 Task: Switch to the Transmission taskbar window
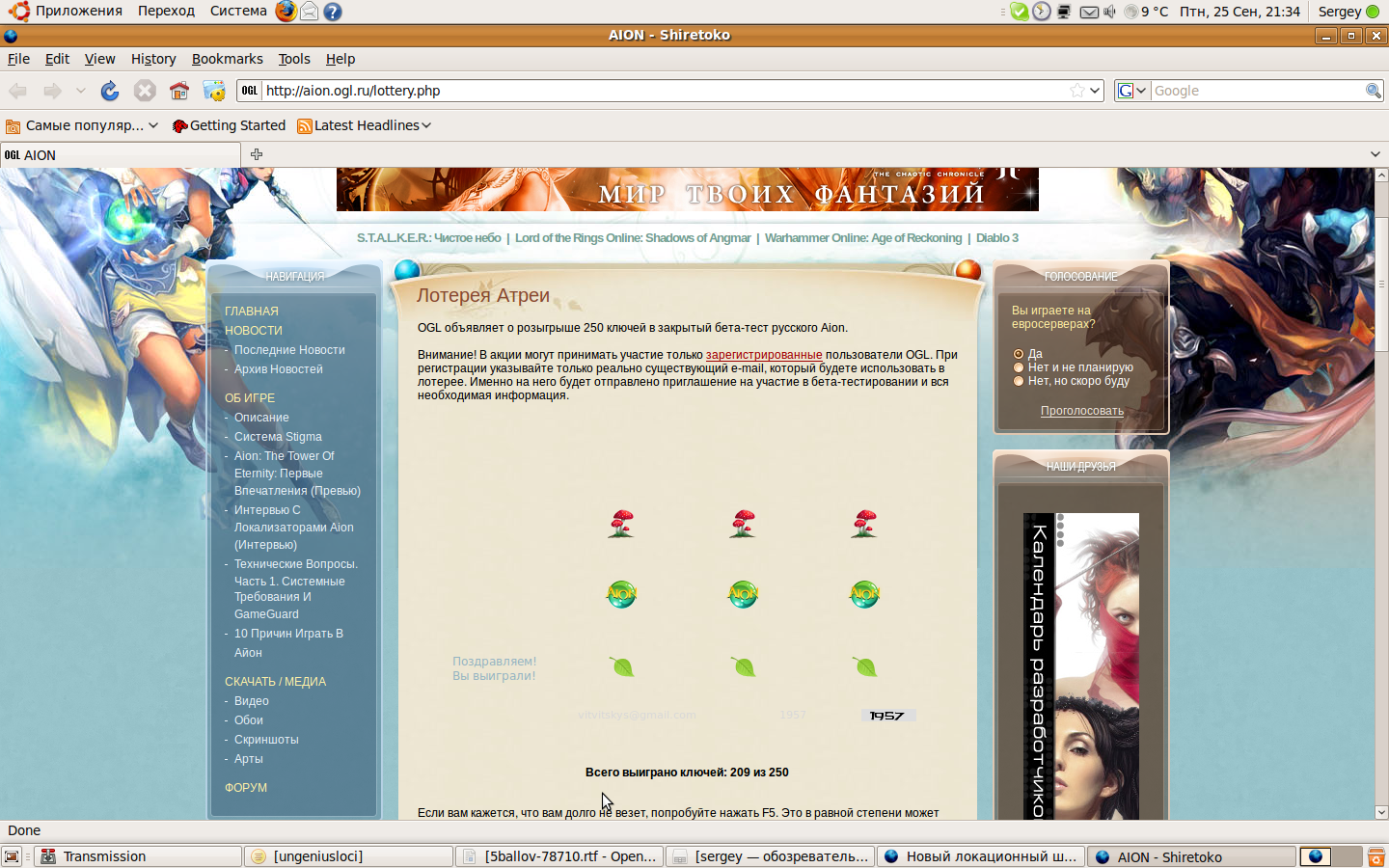point(138,856)
